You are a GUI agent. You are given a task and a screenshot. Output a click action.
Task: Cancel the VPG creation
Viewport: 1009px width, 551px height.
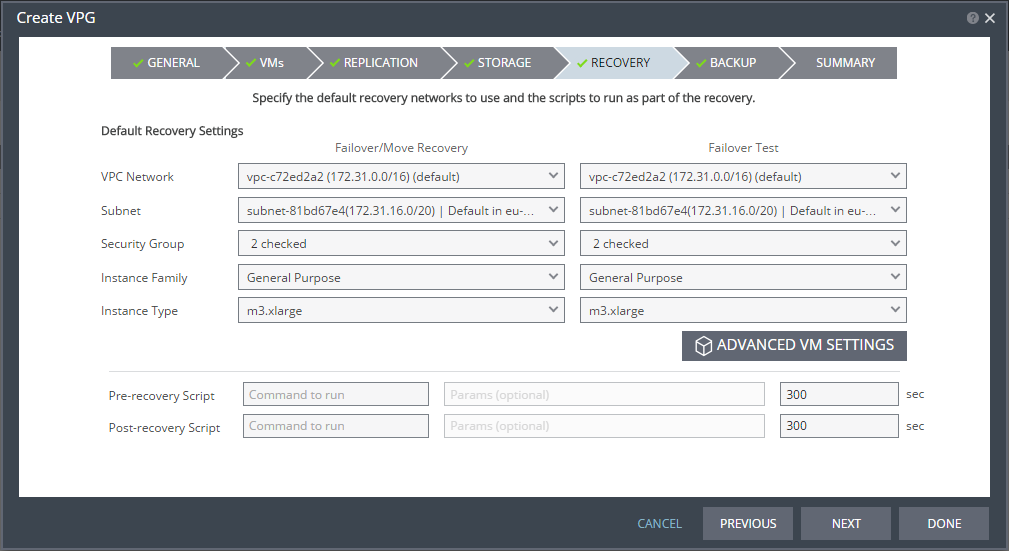coord(659,524)
